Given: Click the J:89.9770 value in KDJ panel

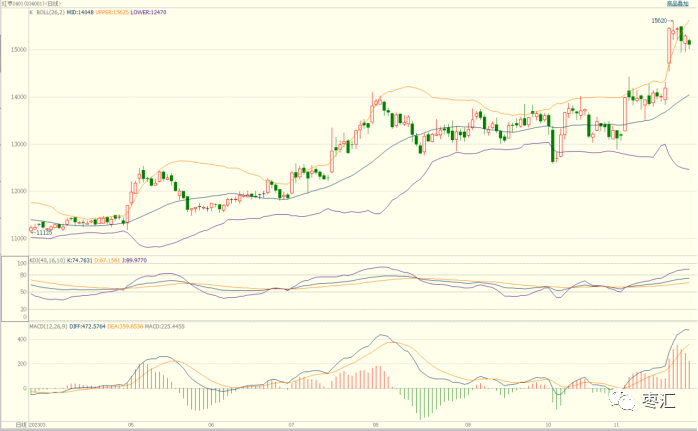Looking at the screenshot, I should [x=134, y=260].
